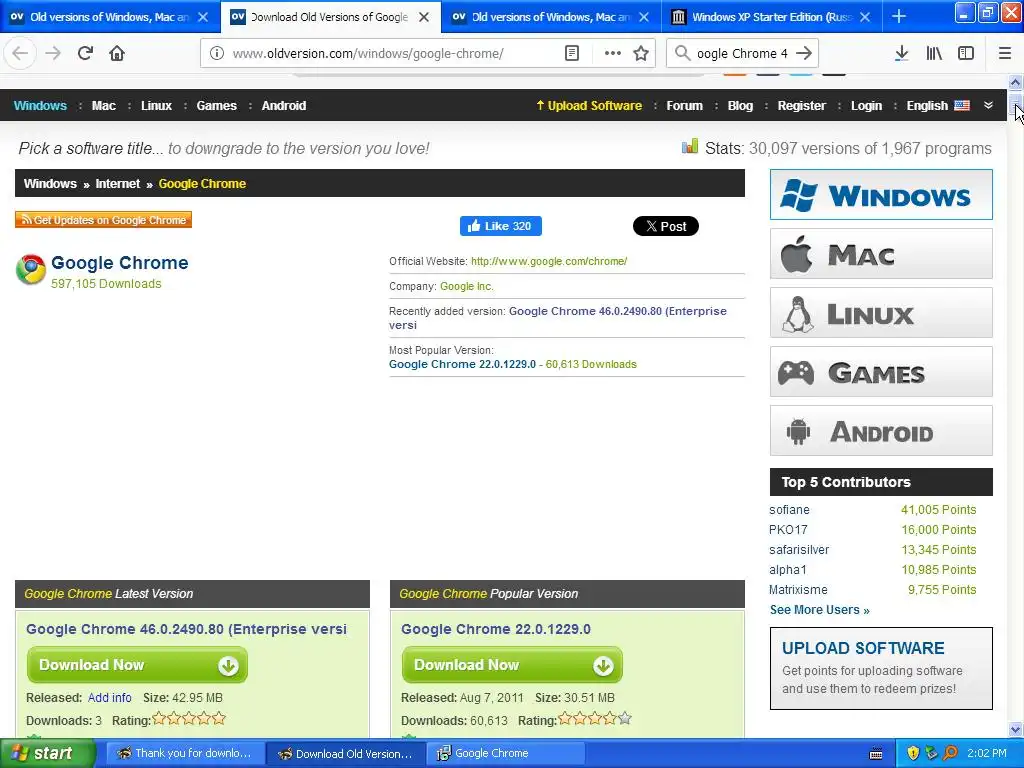
Task: Open the on-screen keyboard tray icon
Action: point(876,754)
